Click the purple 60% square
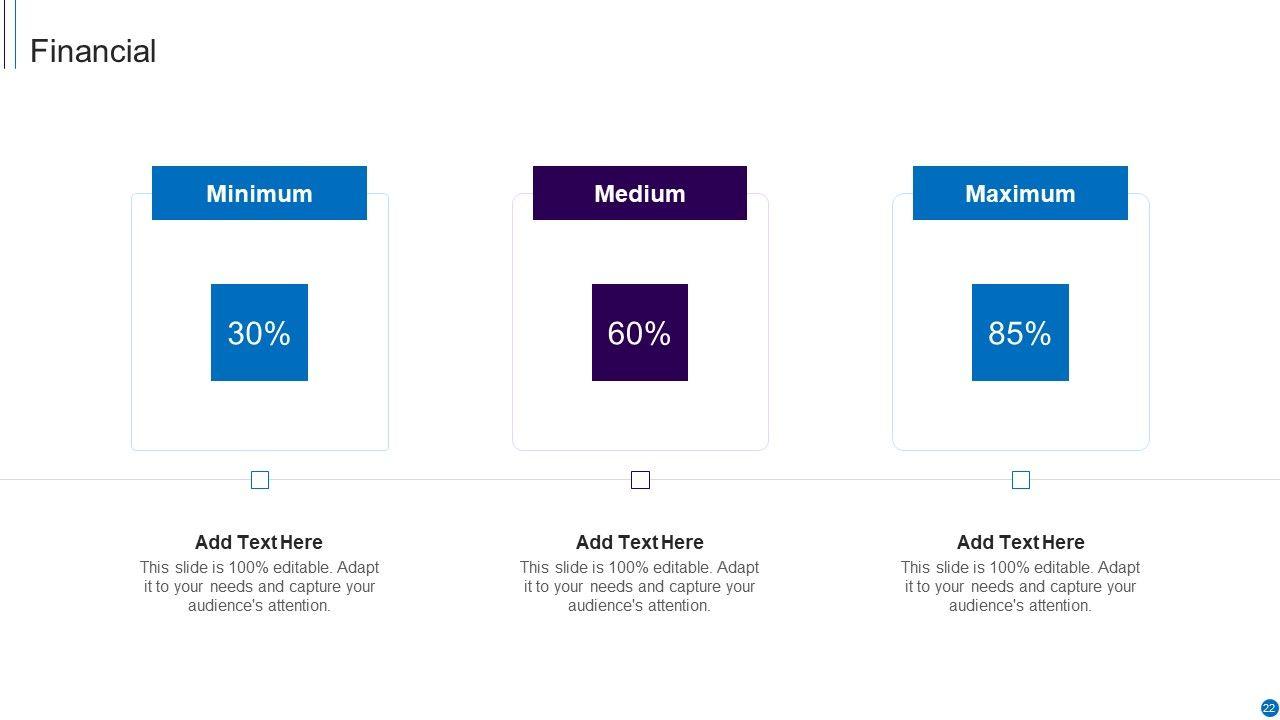The height and width of the screenshot is (720, 1280). tap(640, 332)
